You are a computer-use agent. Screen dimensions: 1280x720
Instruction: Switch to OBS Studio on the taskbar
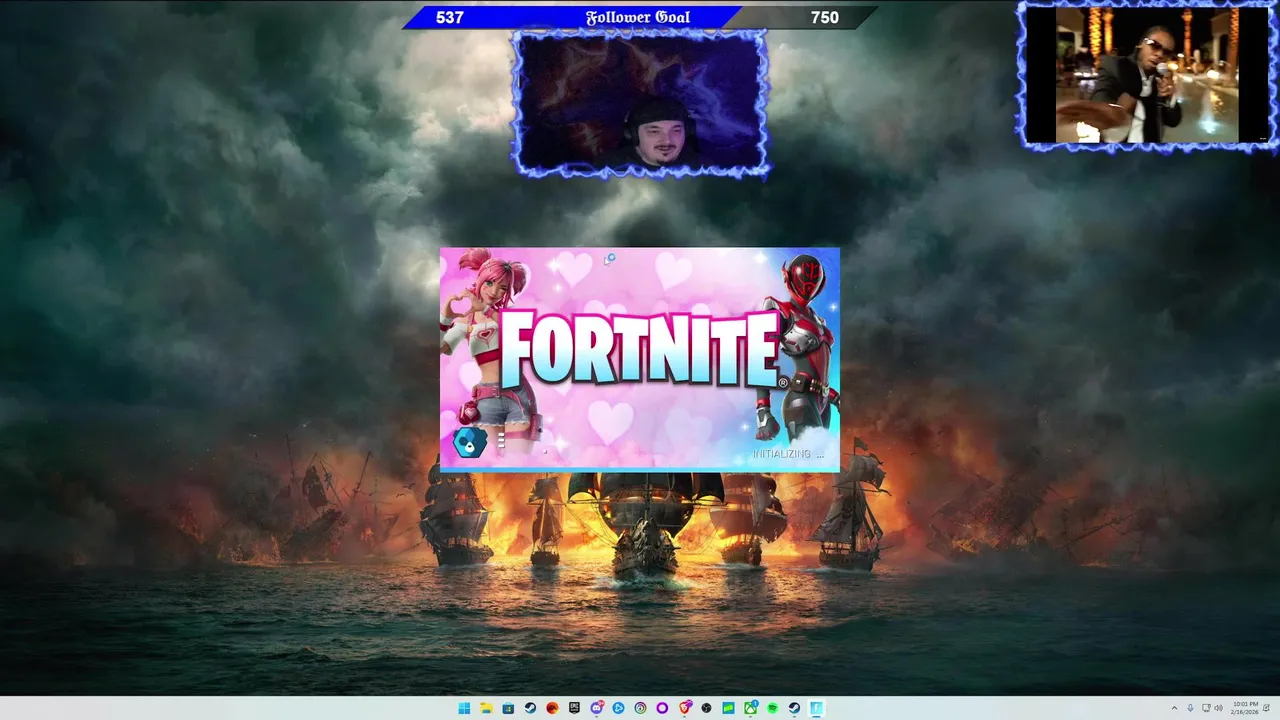coord(706,708)
